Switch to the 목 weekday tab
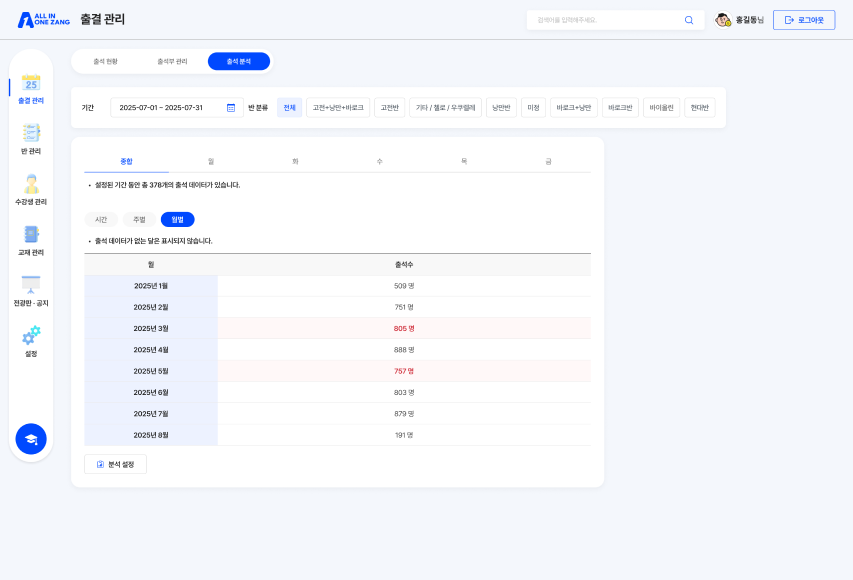 tap(464, 162)
